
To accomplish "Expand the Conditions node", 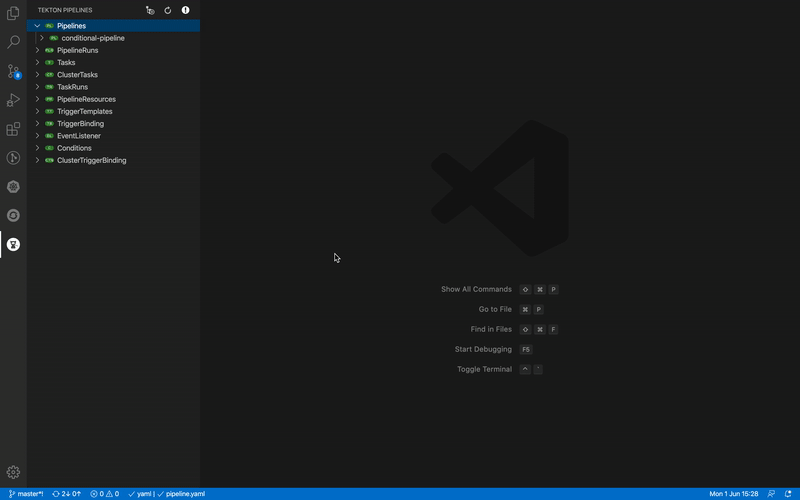I will (x=37, y=148).
